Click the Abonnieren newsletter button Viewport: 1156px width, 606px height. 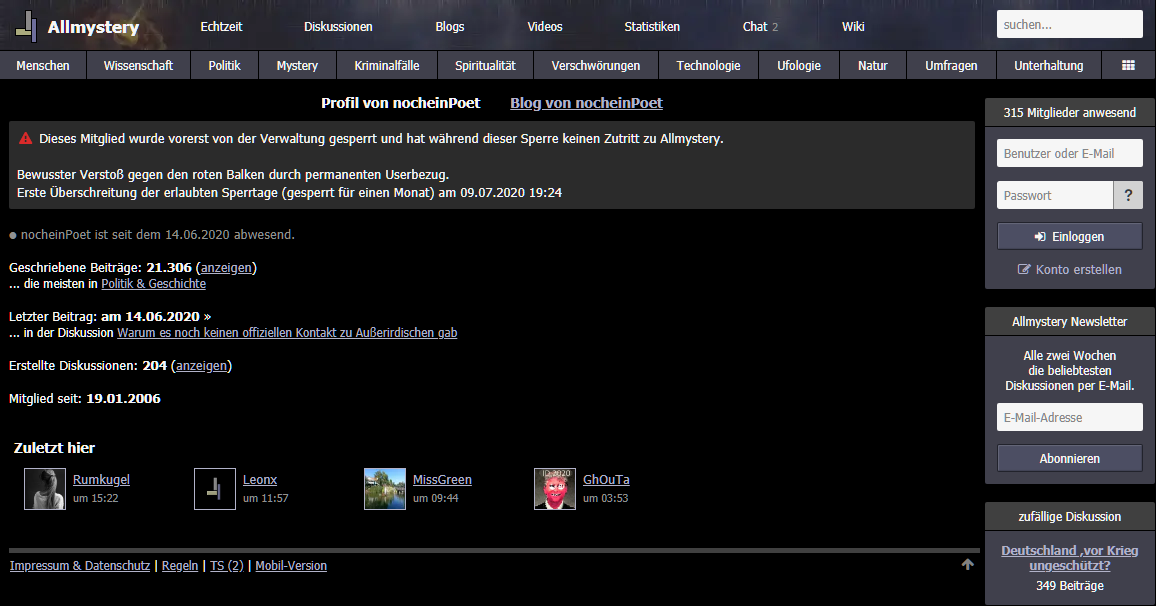point(1069,459)
